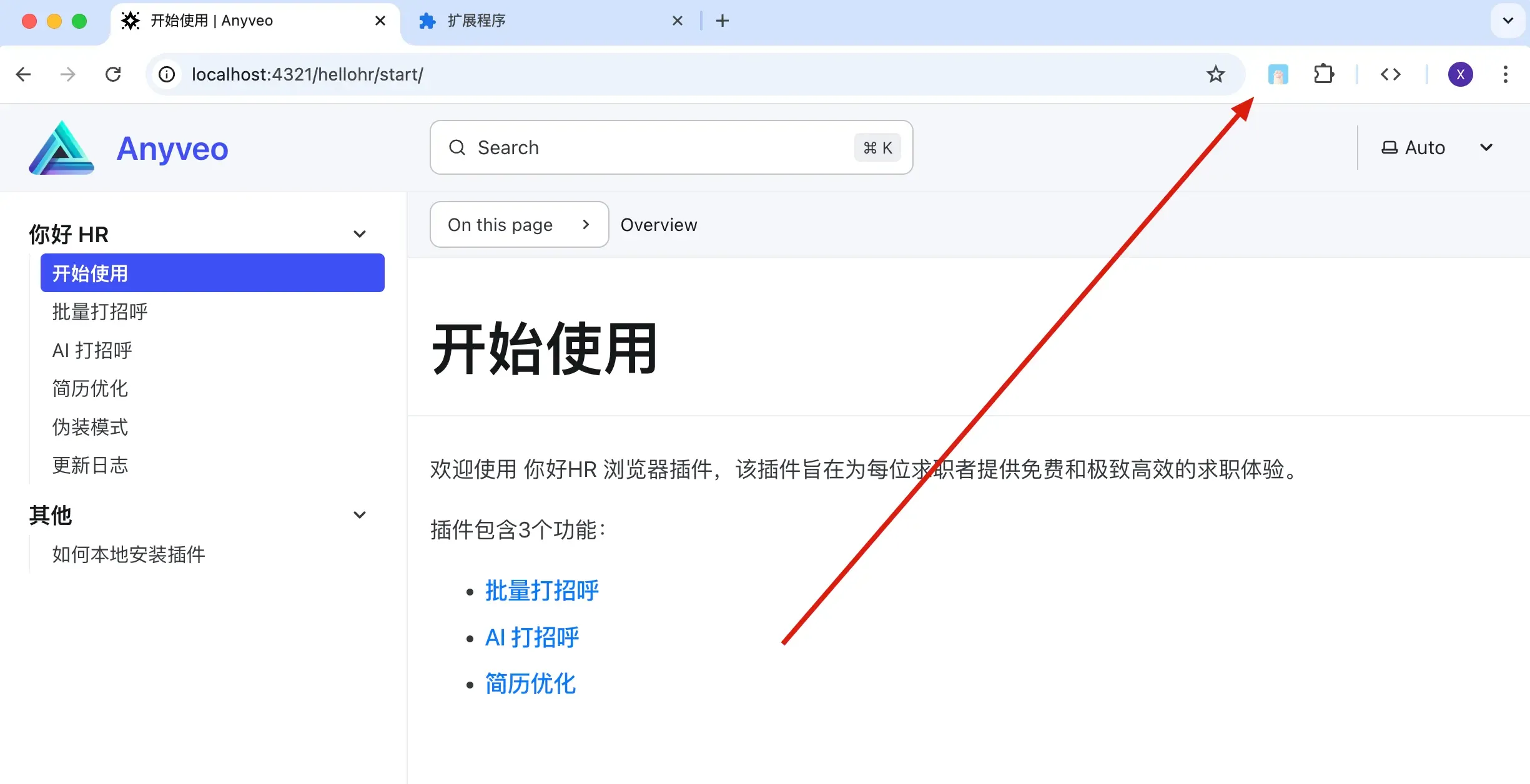
Task: Go back using the back arrow
Action: [x=23, y=74]
